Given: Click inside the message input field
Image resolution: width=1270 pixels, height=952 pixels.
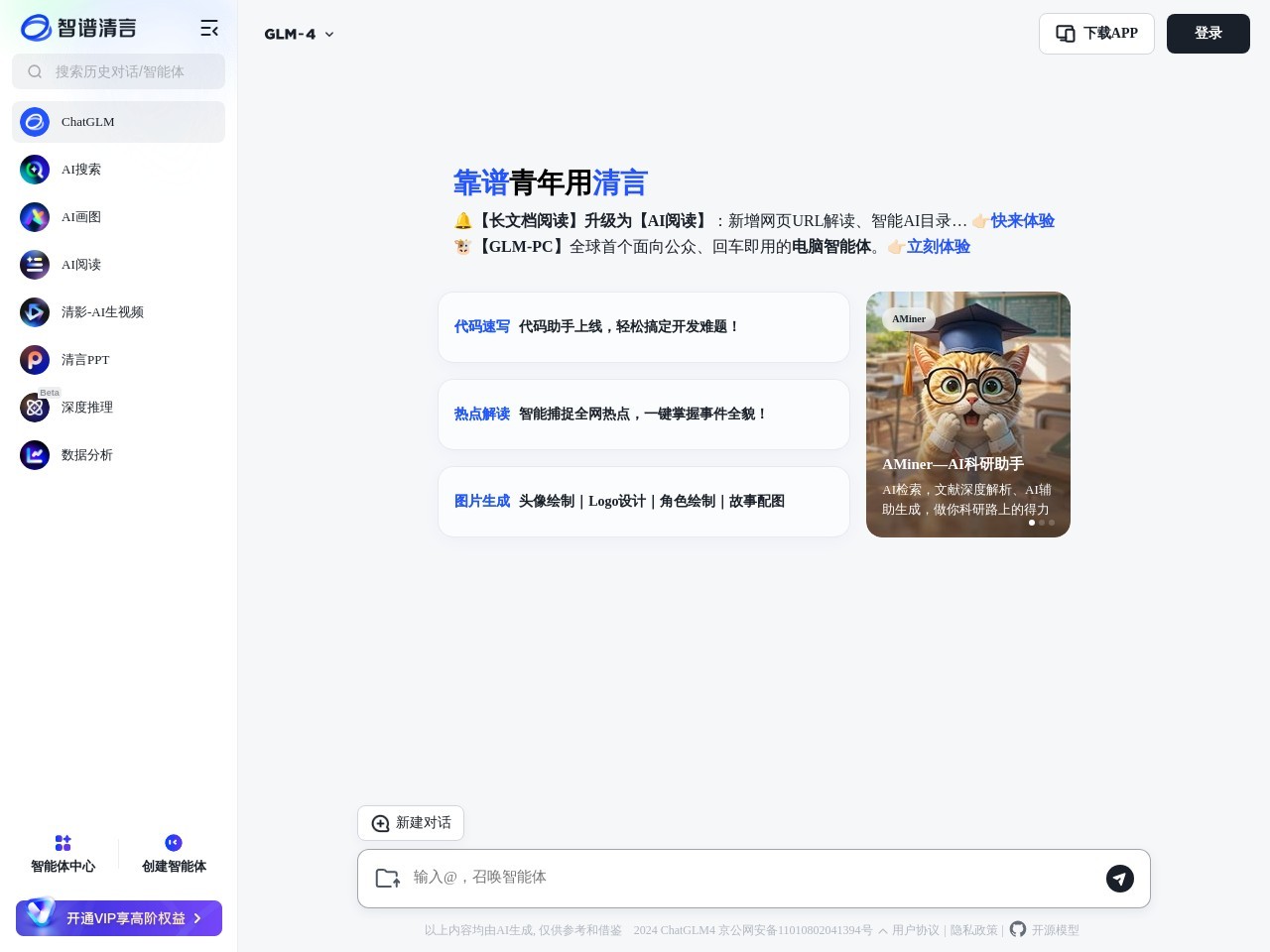Looking at the screenshot, I should (x=695, y=878).
